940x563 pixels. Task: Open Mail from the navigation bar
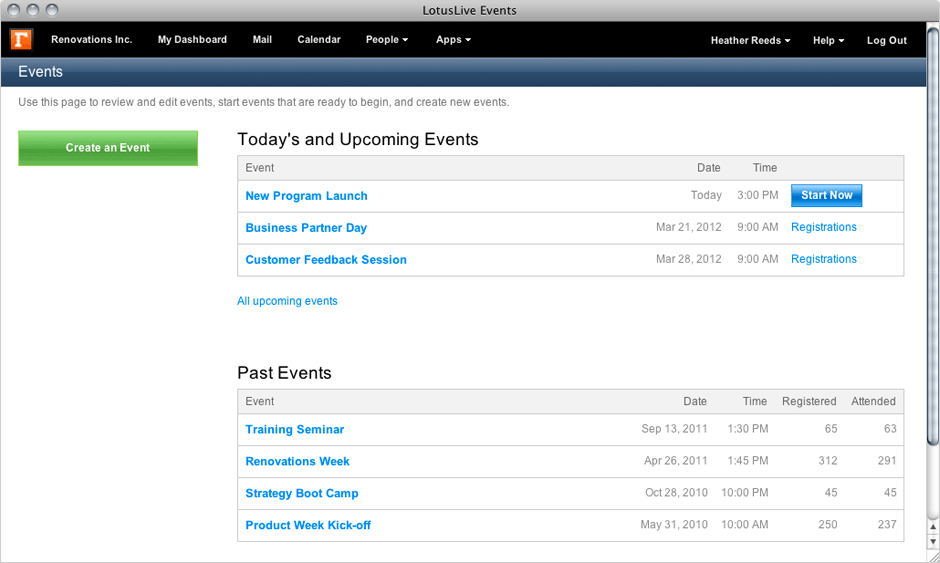pyautogui.click(x=262, y=40)
